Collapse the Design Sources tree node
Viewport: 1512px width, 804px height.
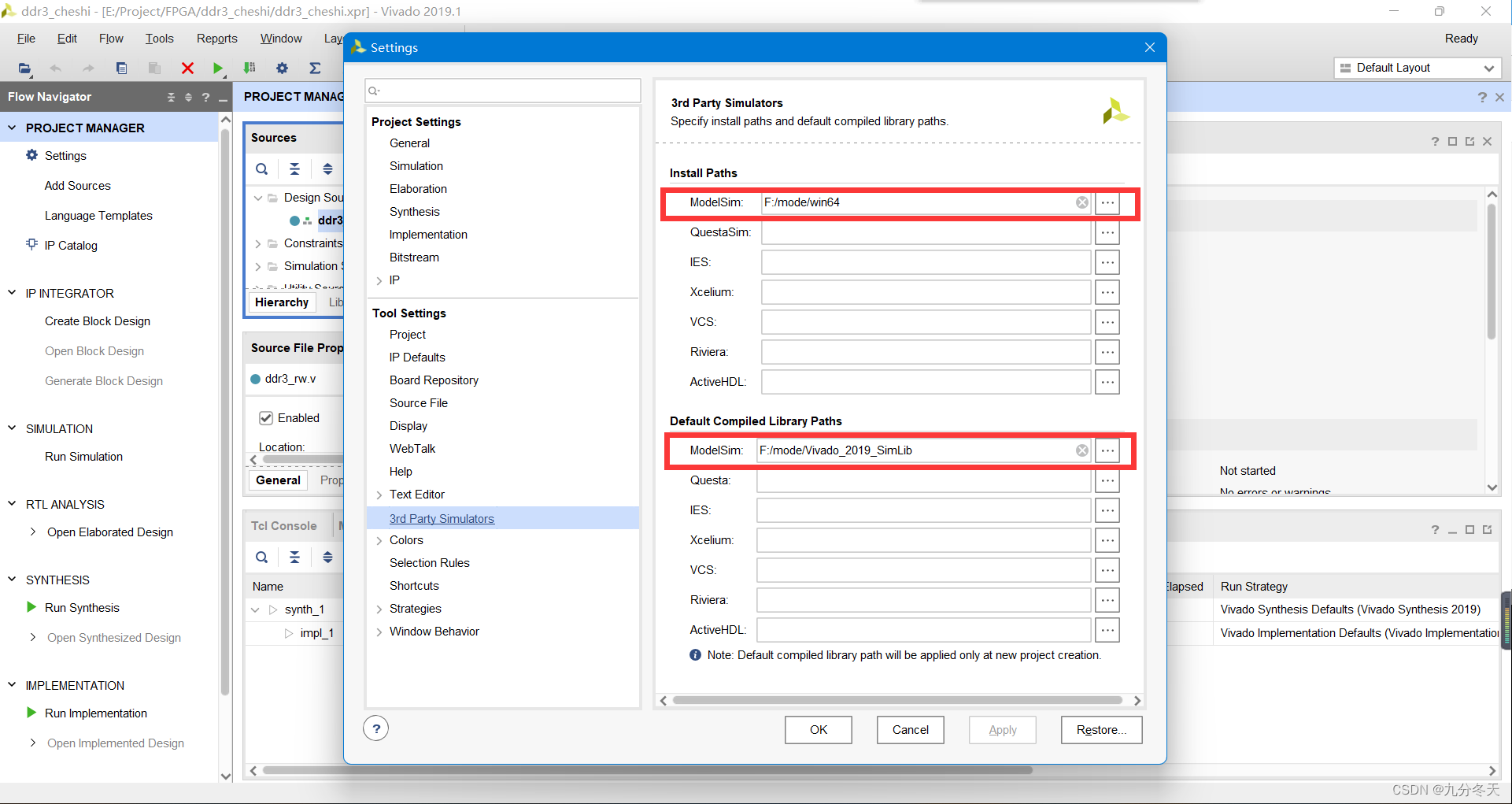click(258, 198)
